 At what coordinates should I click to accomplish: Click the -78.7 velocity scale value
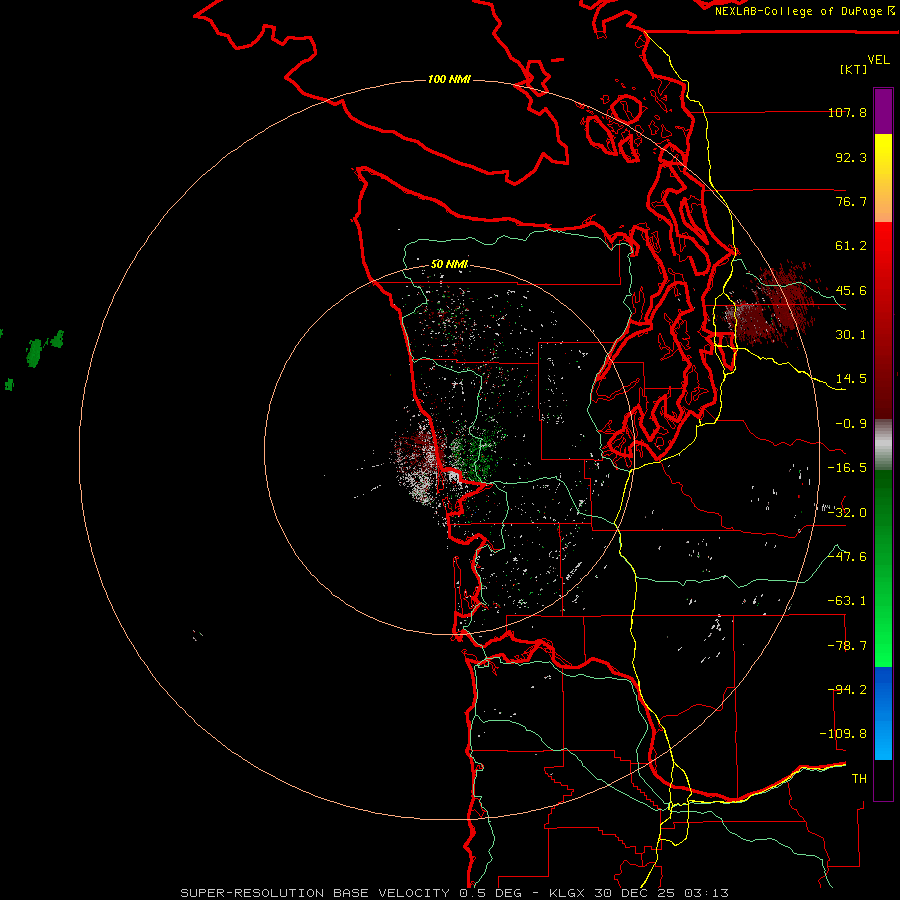(x=847, y=646)
